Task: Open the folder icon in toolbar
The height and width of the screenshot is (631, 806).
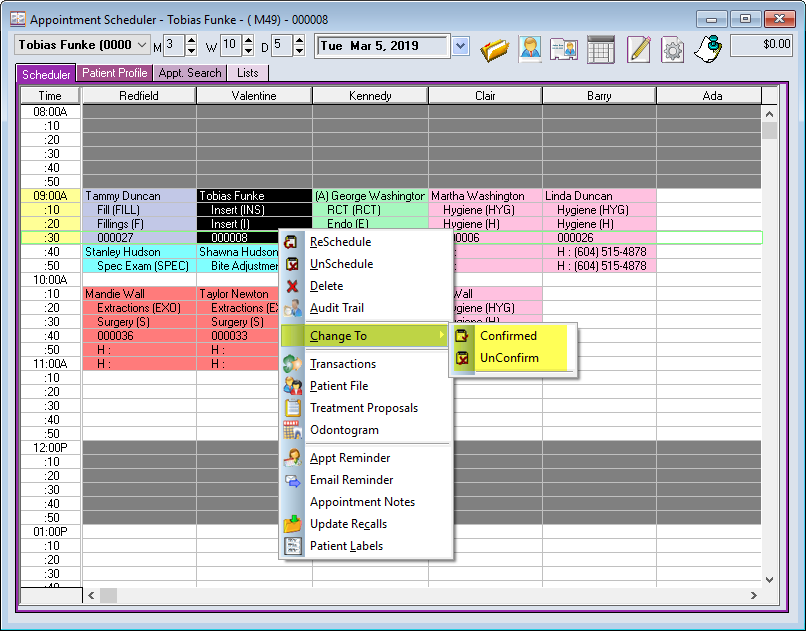Action: click(494, 48)
